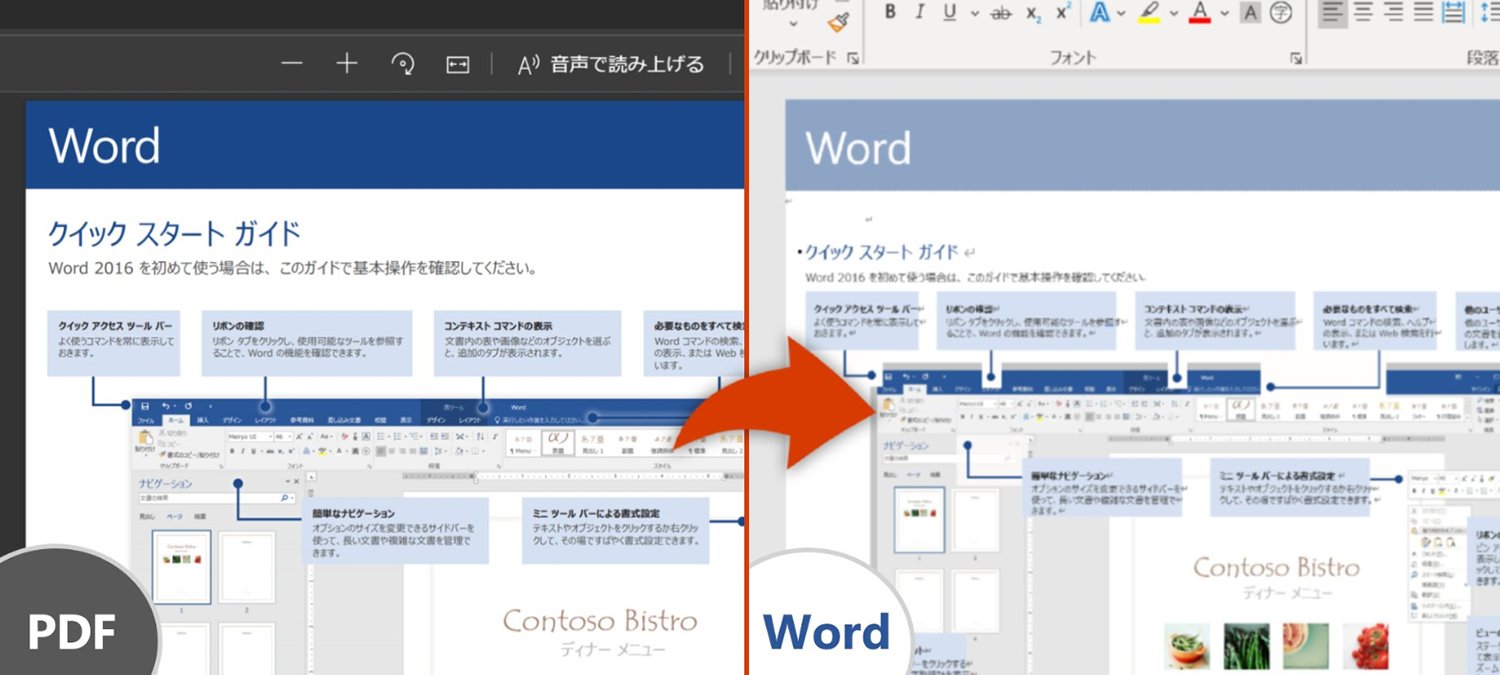Viewport: 1500px width, 675px height.
Task: Open the highlight color dropdown arrow
Action: coord(1172,13)
